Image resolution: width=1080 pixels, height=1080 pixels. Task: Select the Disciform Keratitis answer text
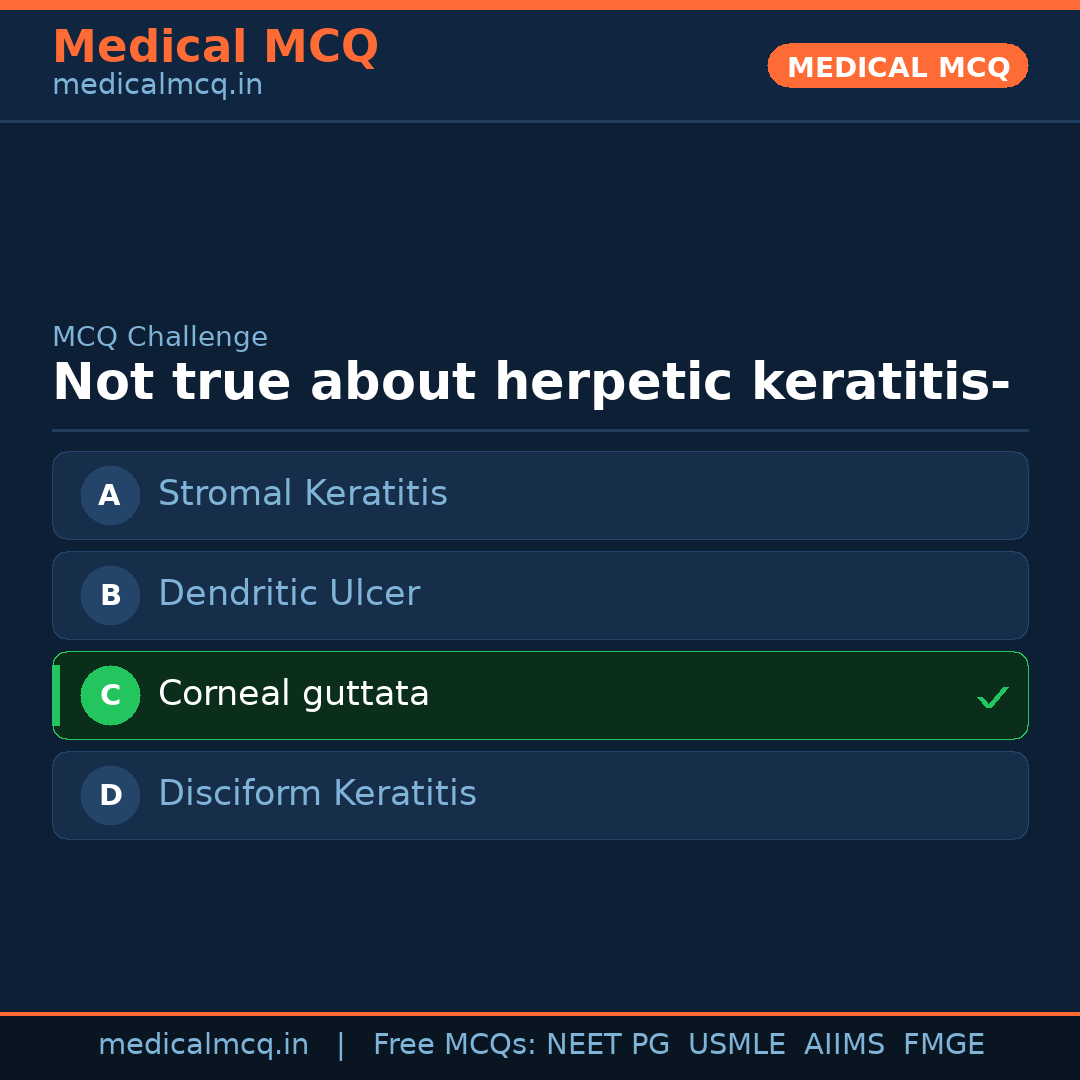(x=317, y=794)
